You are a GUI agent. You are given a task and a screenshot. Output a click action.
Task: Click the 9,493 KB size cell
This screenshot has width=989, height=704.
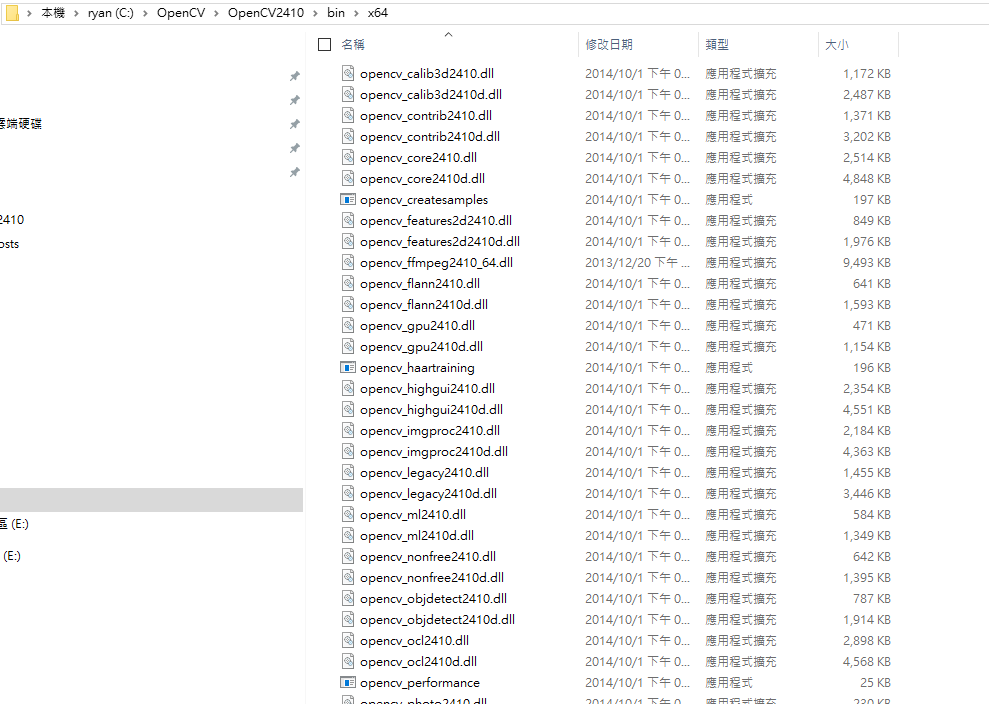[867, 262]
